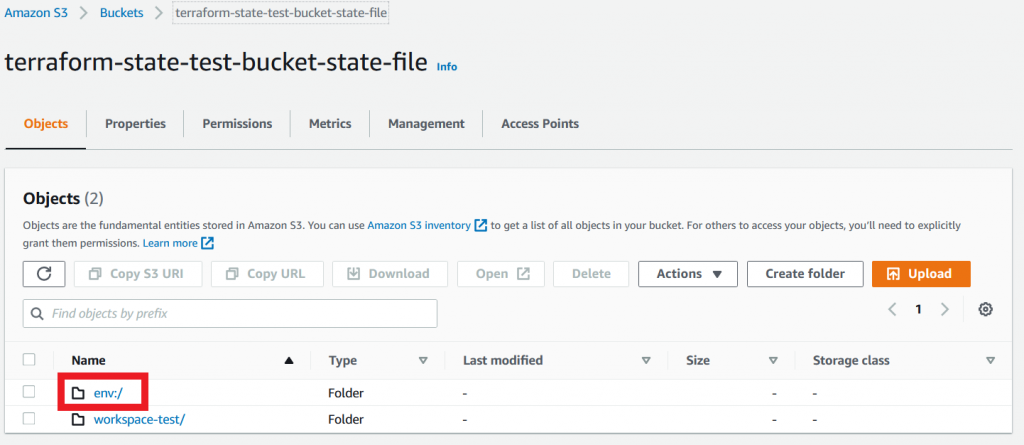Select the workspace-test/ row checkbox
The height and width of the screenshot is (445, 1024).
[x=29, y=419]
